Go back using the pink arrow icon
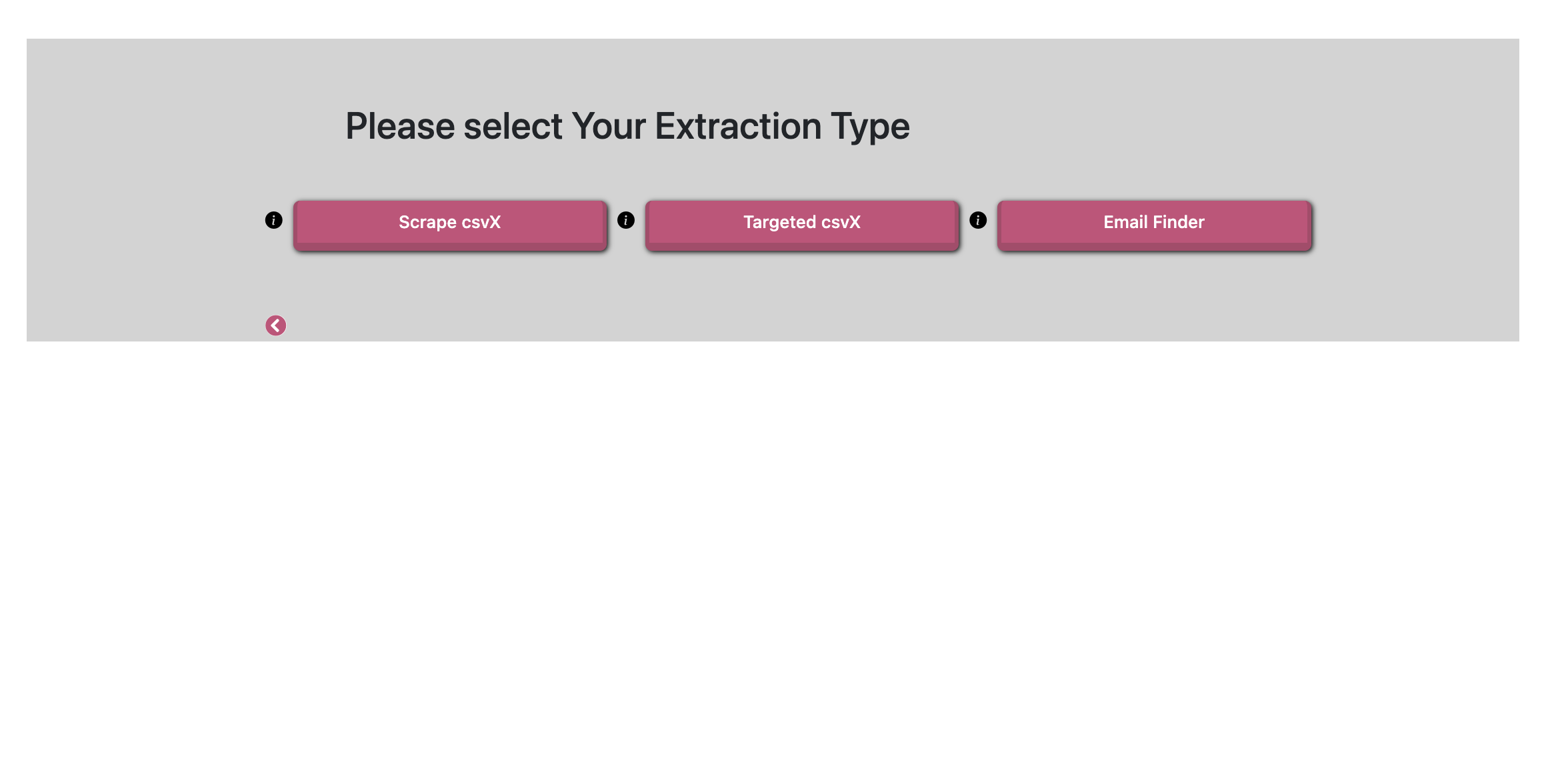The image size is (1568, 775). click(x=275, y=325)
